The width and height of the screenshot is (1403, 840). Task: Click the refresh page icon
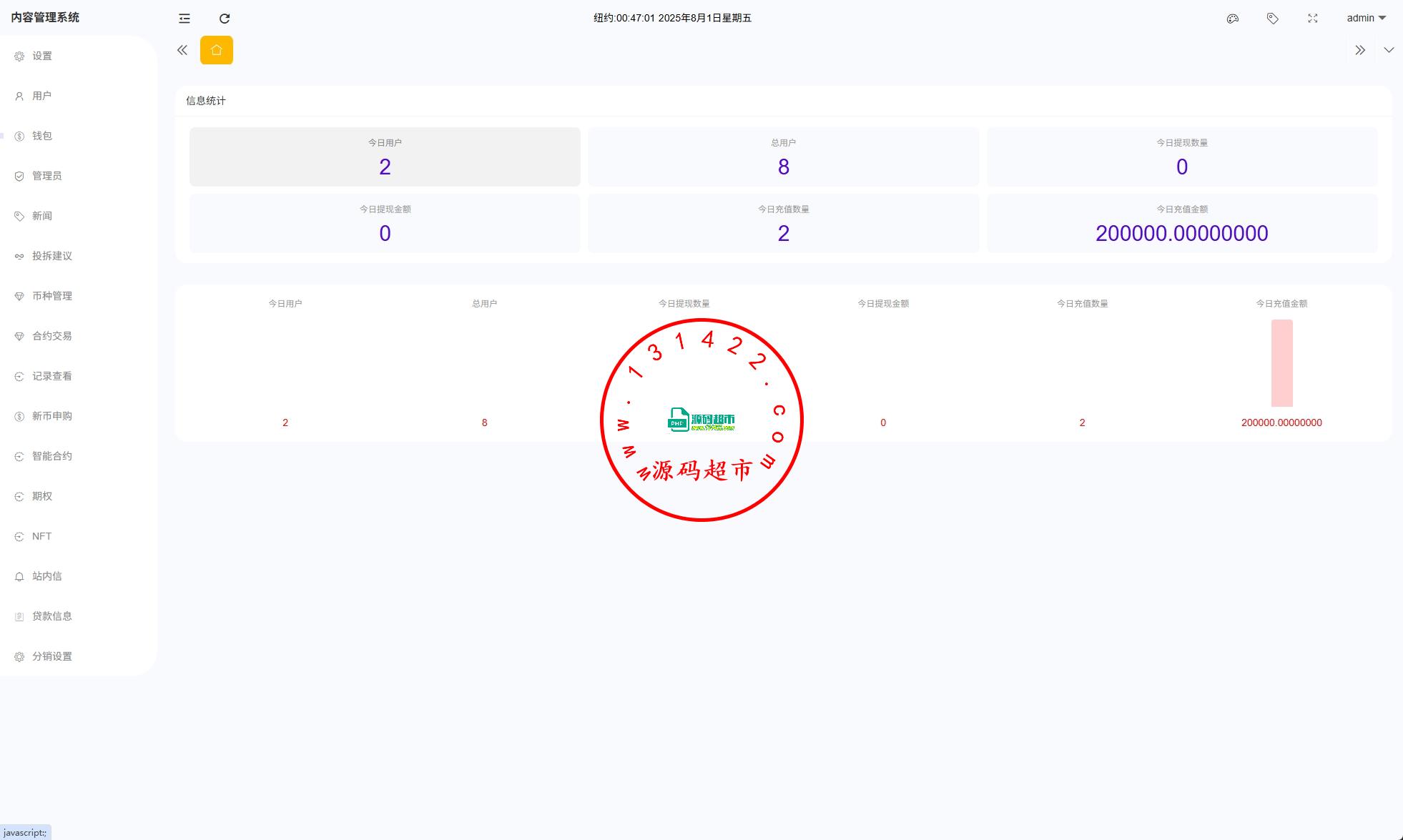coord(225,19)
